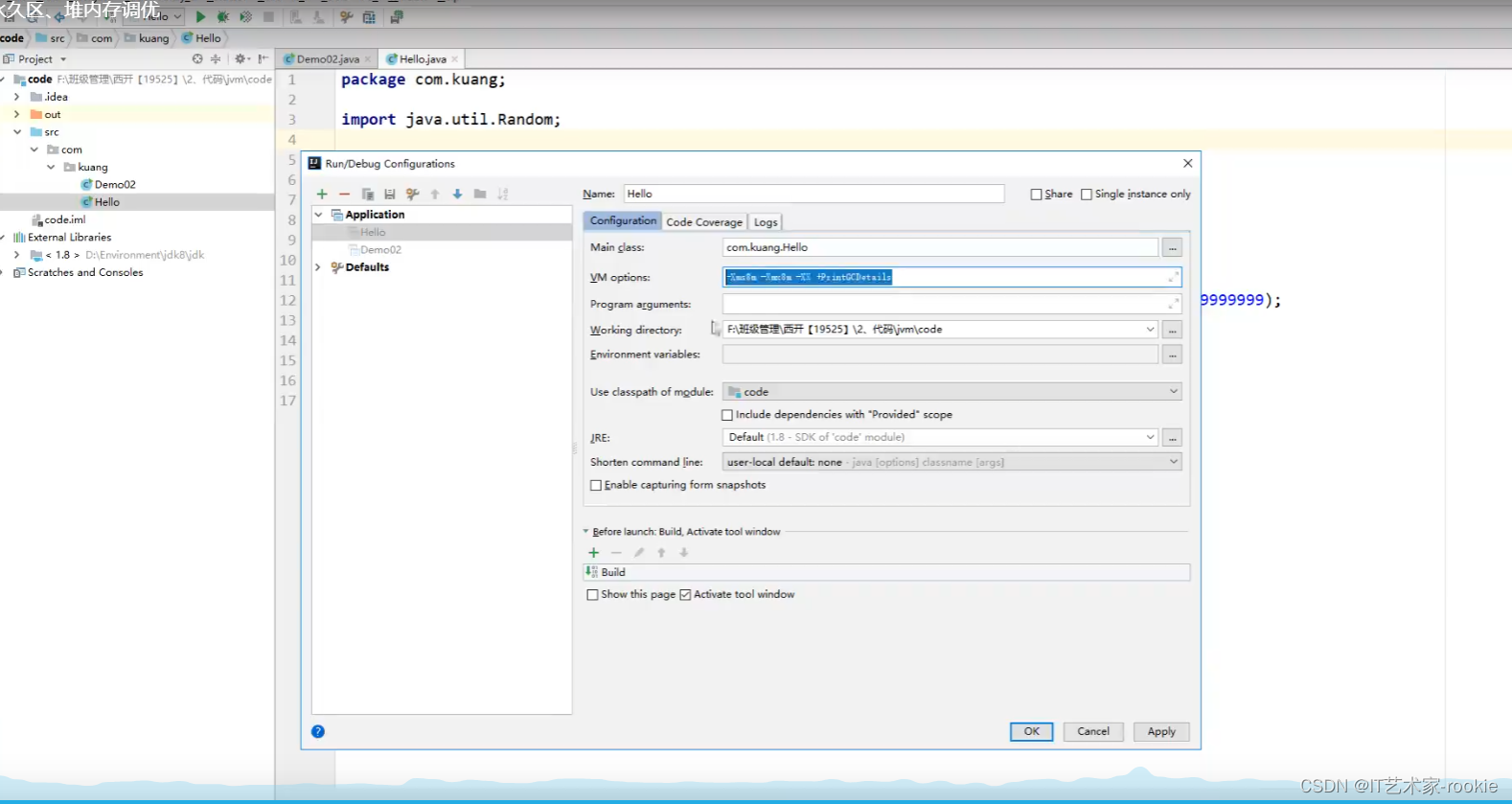Open the Logs tab
The height and width of the screenshot is (804, 1512).
point(766,222)
